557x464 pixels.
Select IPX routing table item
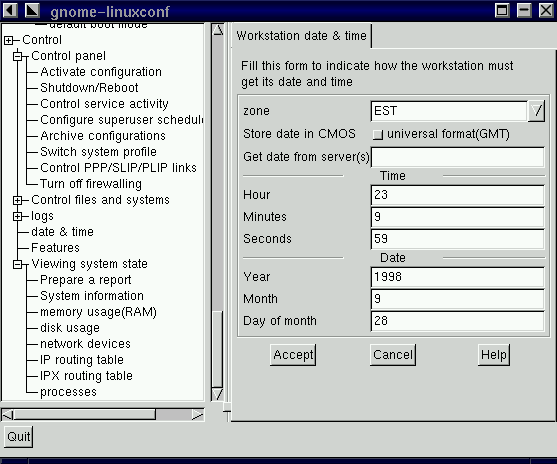click(86, 376)
